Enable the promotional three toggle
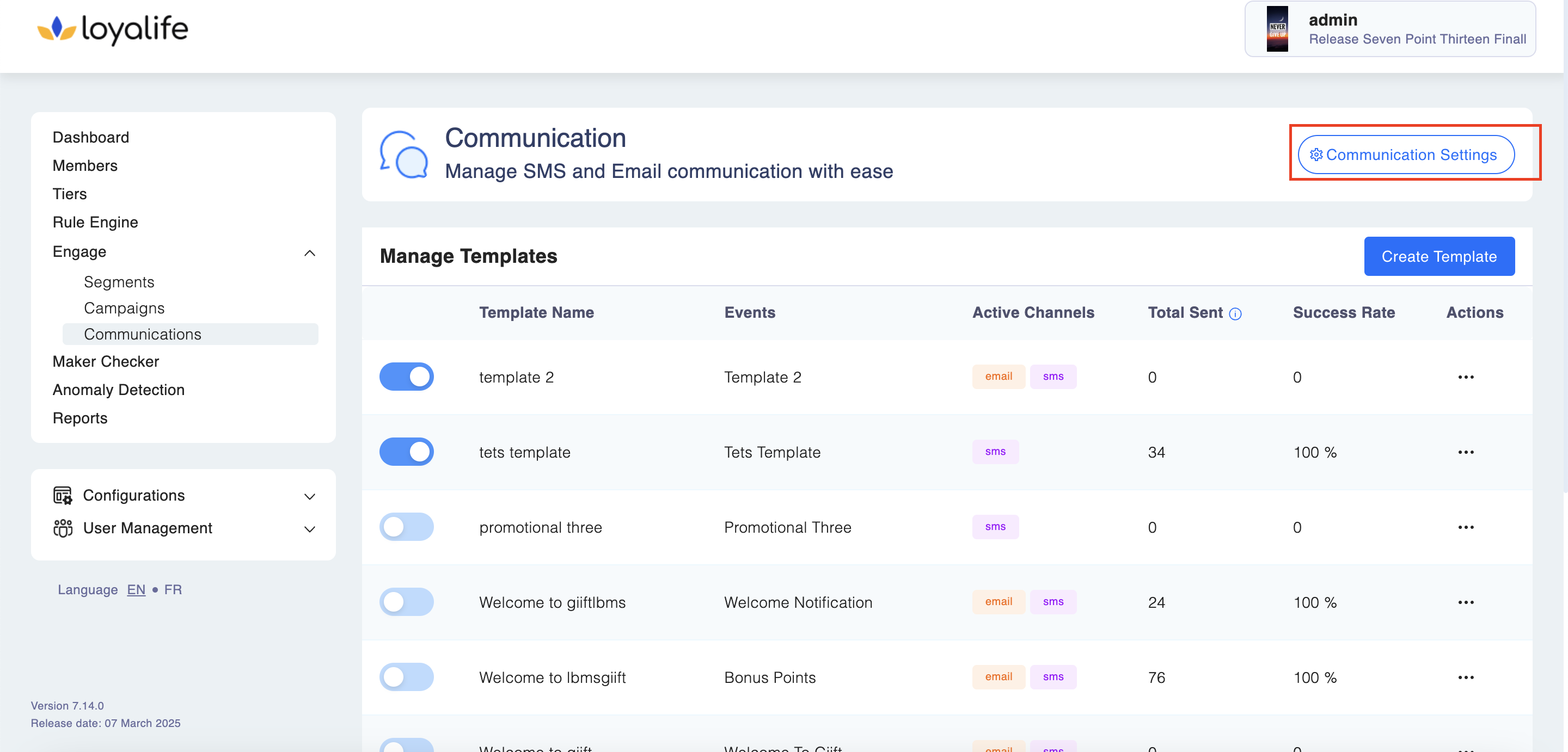Screen dimensions: 1568x752 click(x=406, y=527)
